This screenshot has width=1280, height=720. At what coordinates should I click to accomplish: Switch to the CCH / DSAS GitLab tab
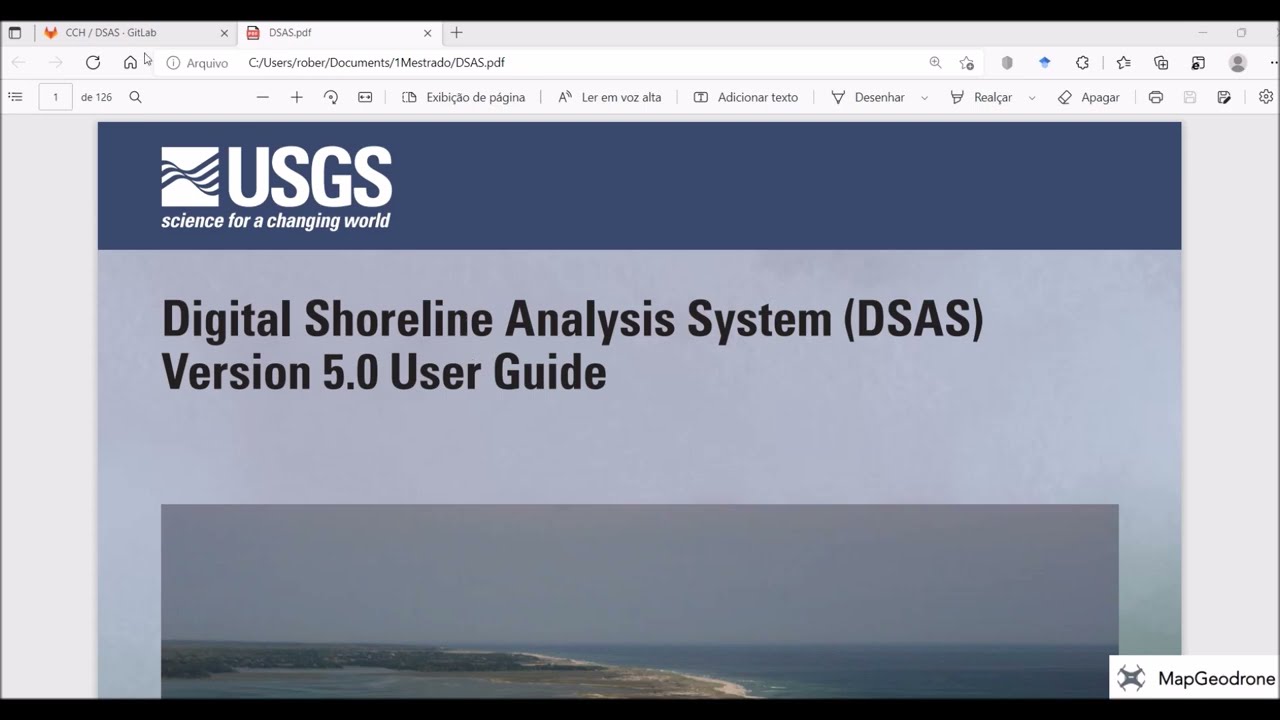tap(136, 33)
